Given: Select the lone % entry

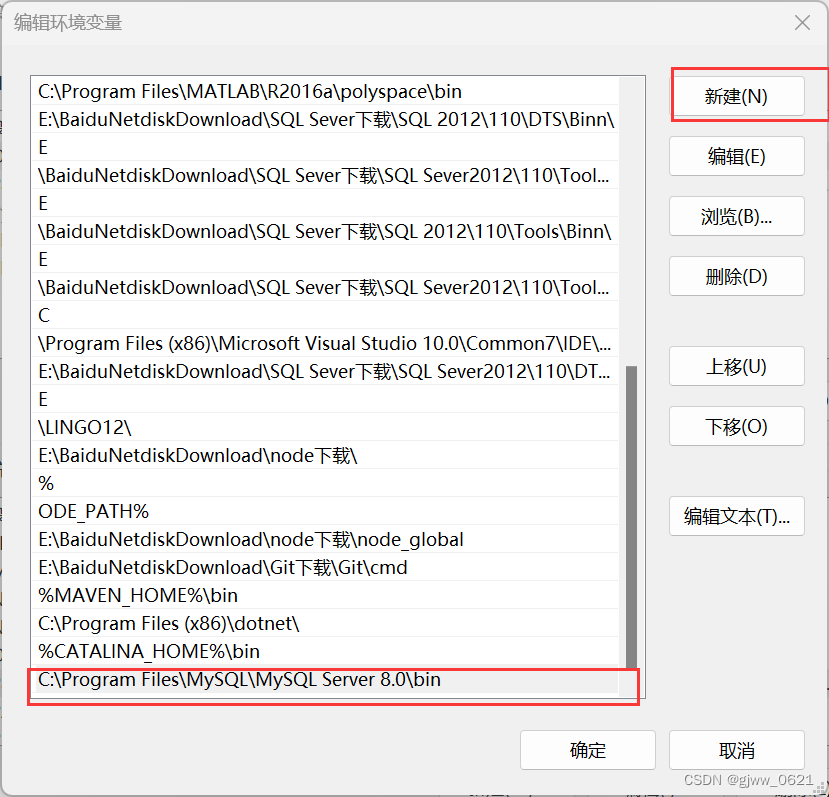Looking at the screenshot, I should click(325, 483).
